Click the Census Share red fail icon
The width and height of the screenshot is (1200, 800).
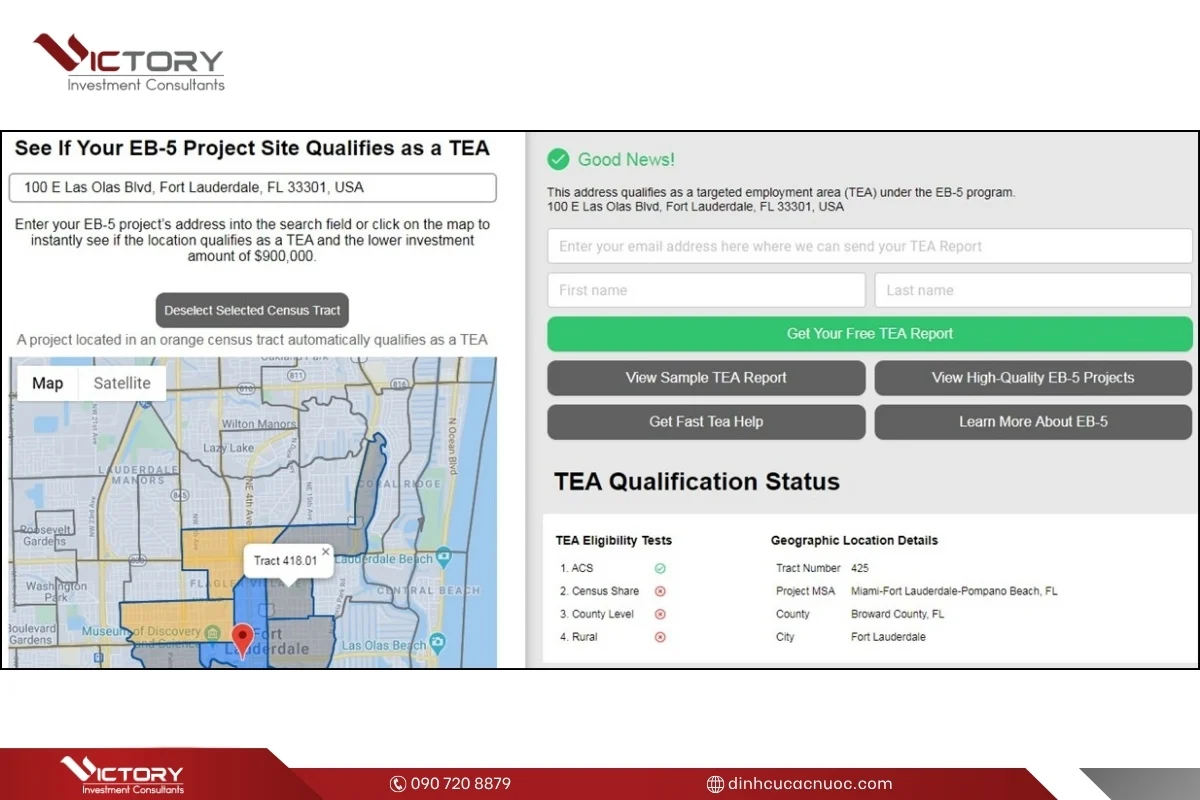coord(660,591)
